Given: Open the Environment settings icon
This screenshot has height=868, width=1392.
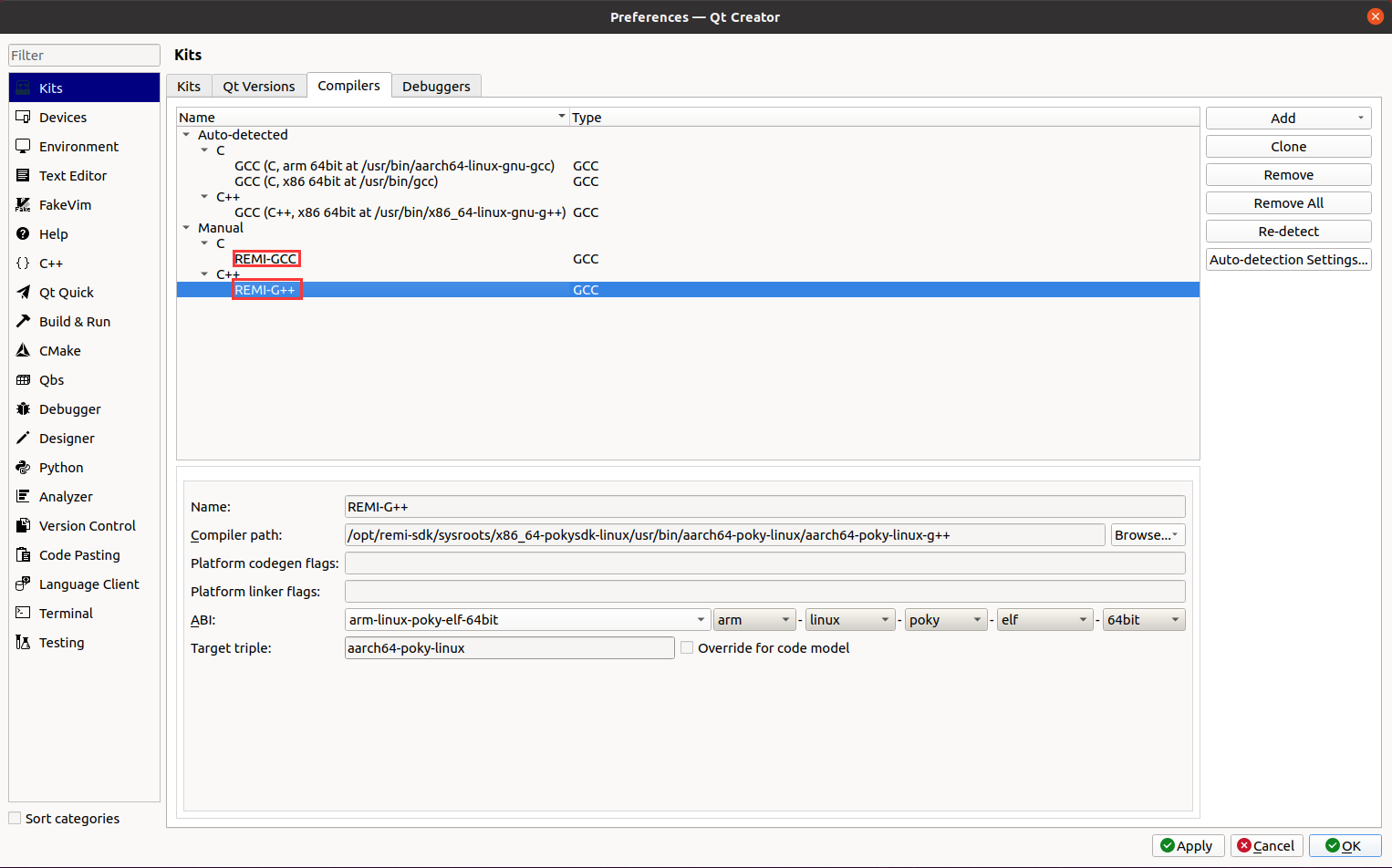Looking at the screenshot, I should point(24,147).
